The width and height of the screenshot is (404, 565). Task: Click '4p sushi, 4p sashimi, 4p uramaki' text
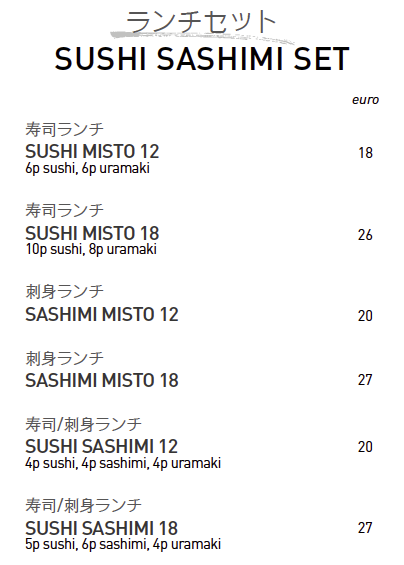pos(123,463)
